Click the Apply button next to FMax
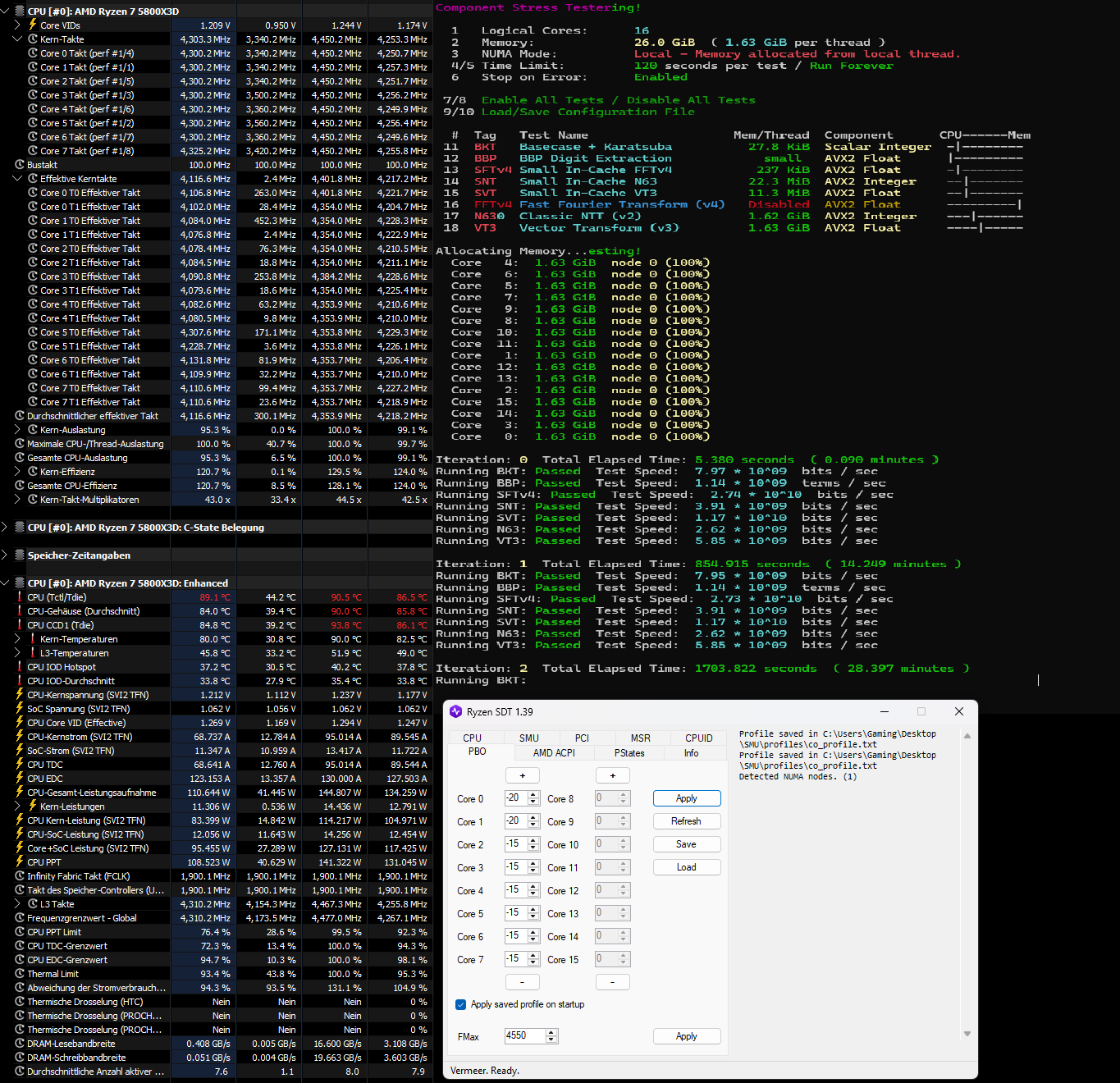The image size is (1120, 1083). (687, 1036)
